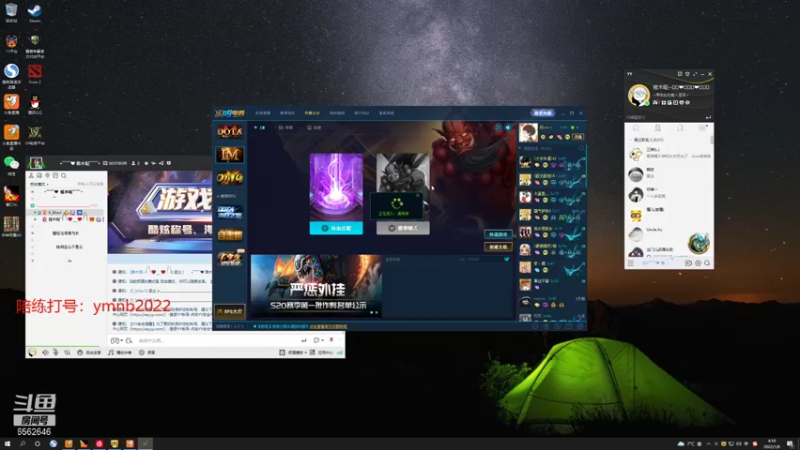
Task: Click the send arrow in YY channel chat input
Action: pos(304,340)
